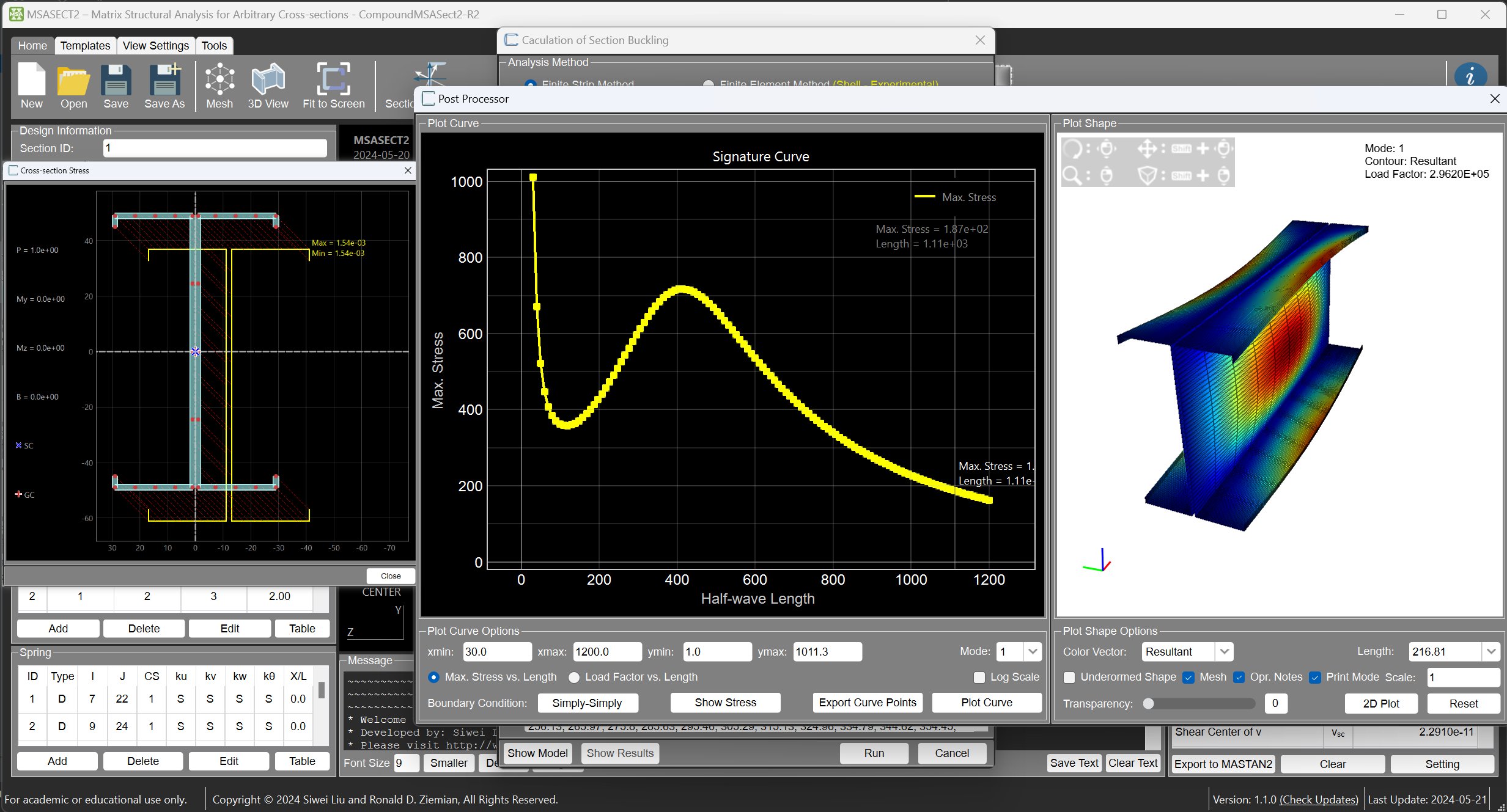
Task: Click the Show Model button
Action: pyautogui.click(x=537, y=753)
